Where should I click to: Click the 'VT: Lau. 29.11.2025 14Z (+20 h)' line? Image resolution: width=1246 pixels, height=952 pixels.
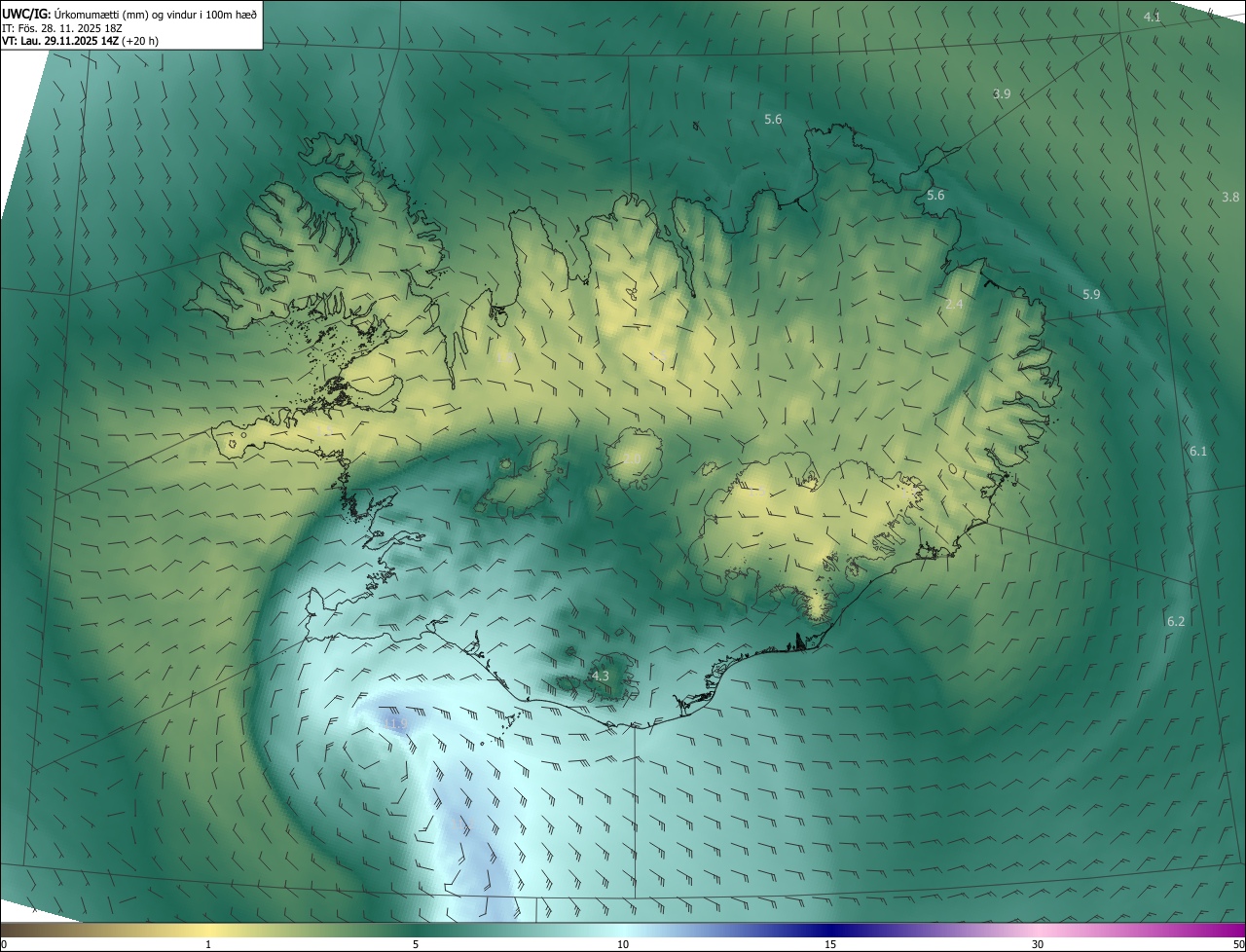click(x=80, y=41)
